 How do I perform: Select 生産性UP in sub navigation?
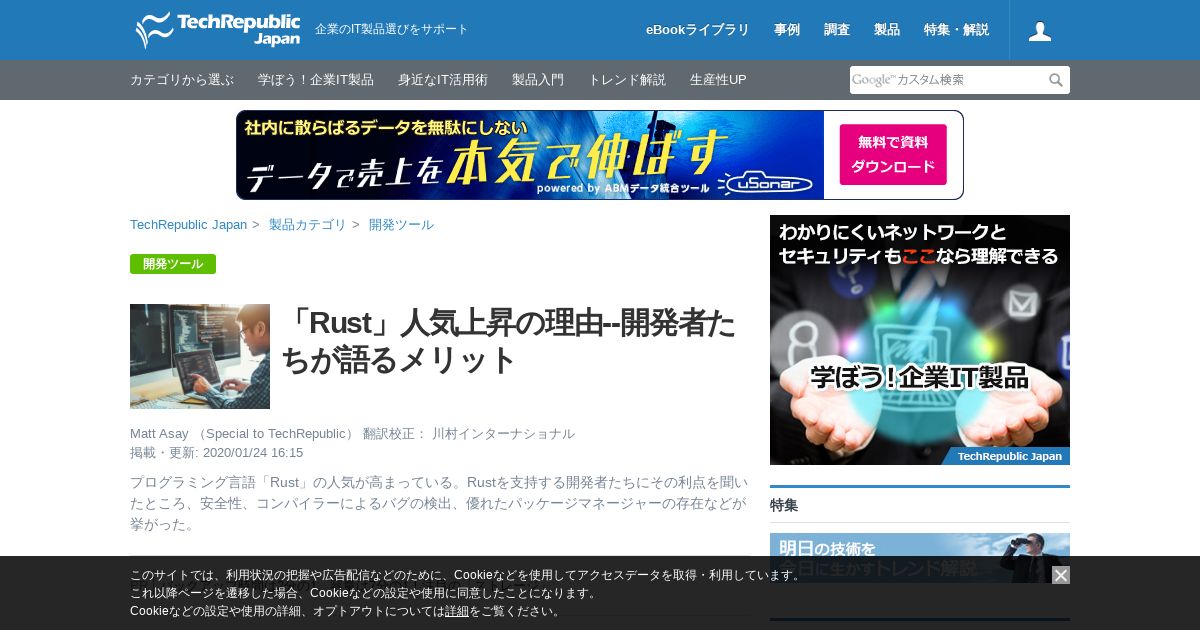[718, 80]
